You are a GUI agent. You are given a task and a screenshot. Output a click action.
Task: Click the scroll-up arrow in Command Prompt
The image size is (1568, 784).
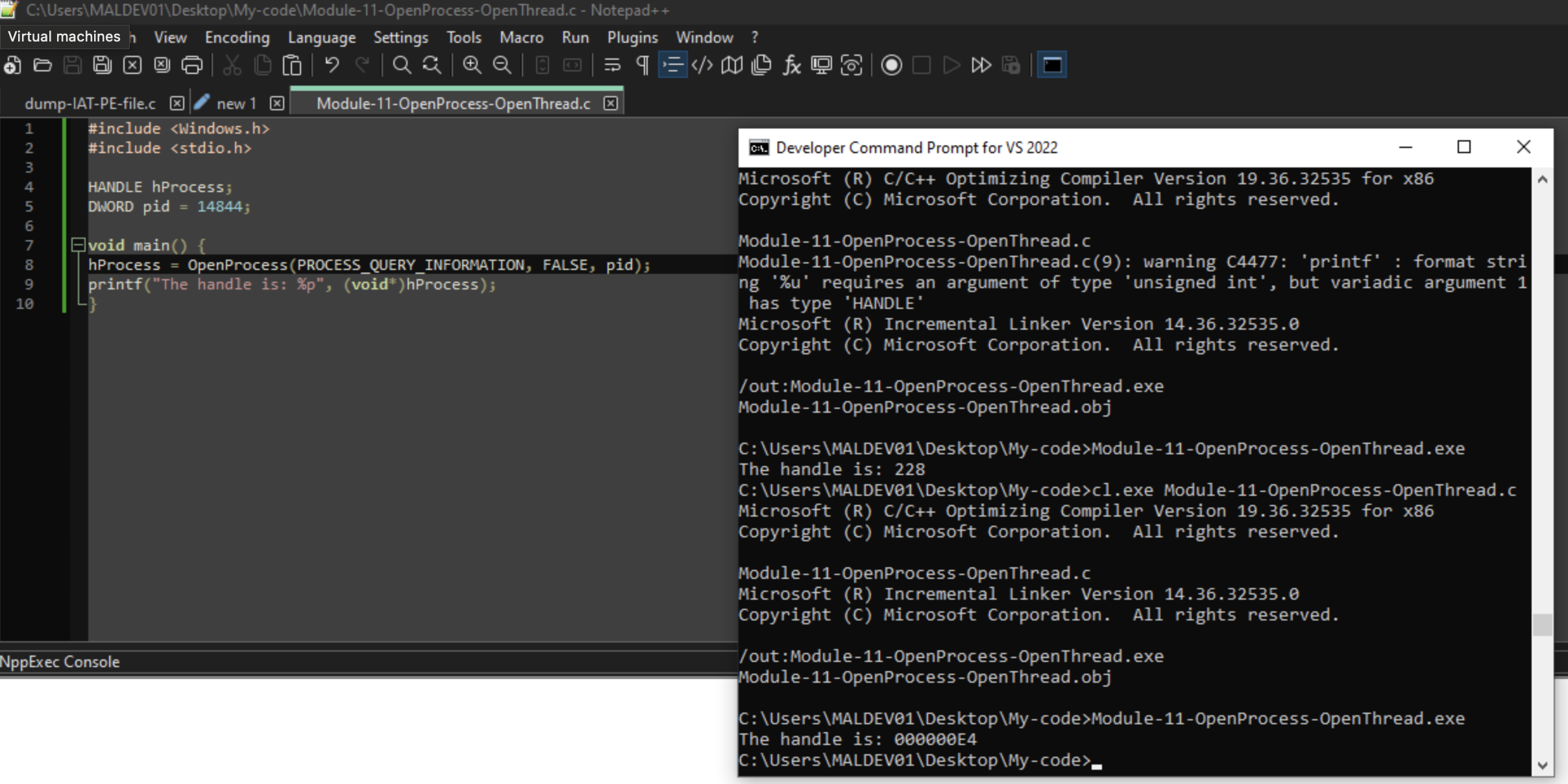point(1543,180)
